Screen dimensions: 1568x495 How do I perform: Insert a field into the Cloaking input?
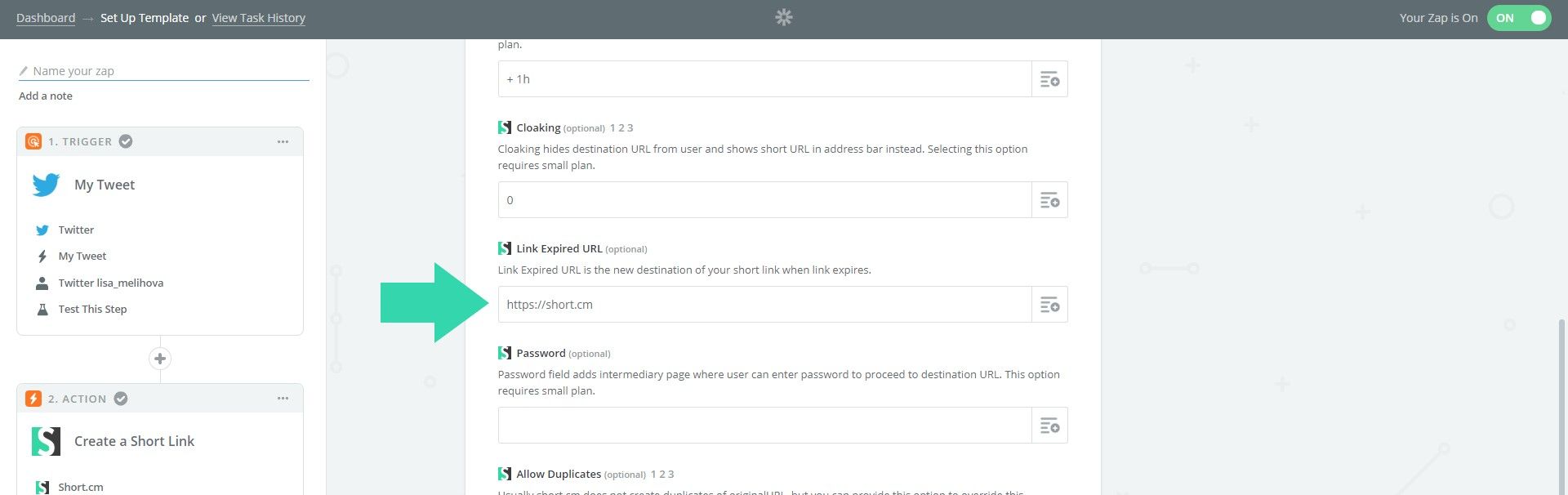click(x=1049, y=200)
